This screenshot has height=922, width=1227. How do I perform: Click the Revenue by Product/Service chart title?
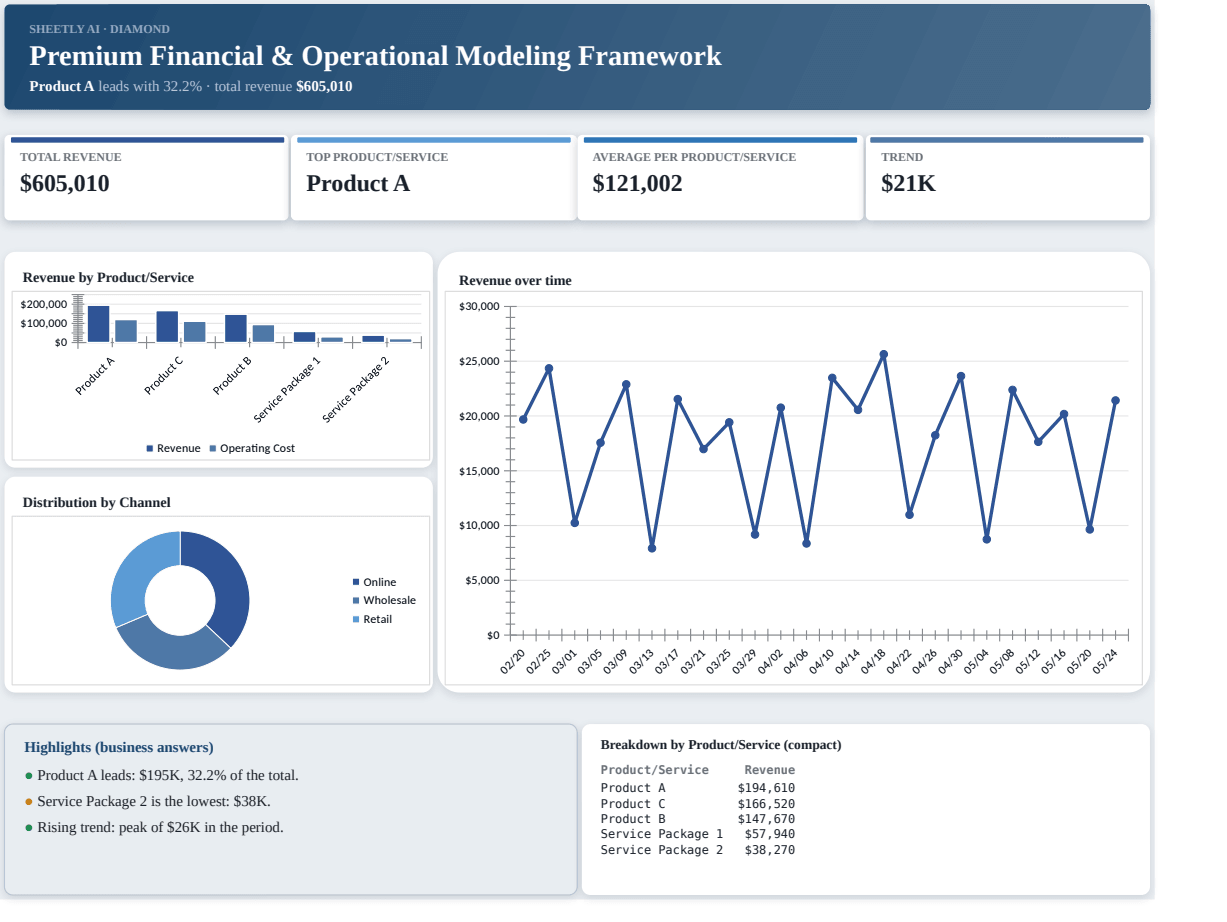[108, 277]
